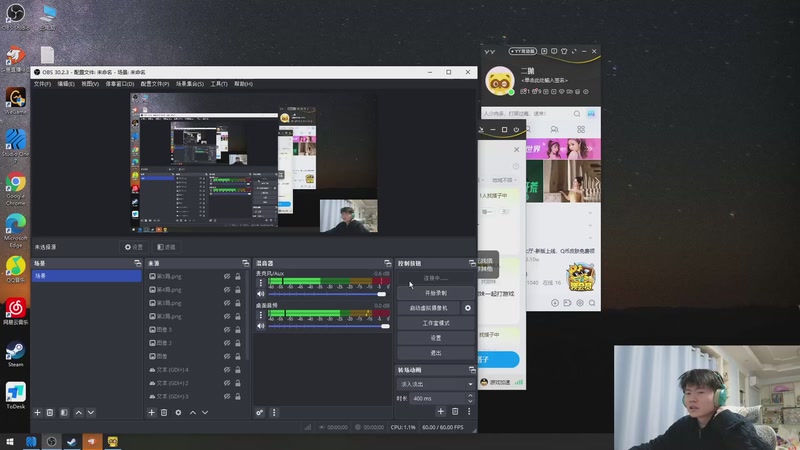Screen dimensions: 800x450
Task: Open the 淡入淡出 transition dropdown
Action: (x=436, y=384)
